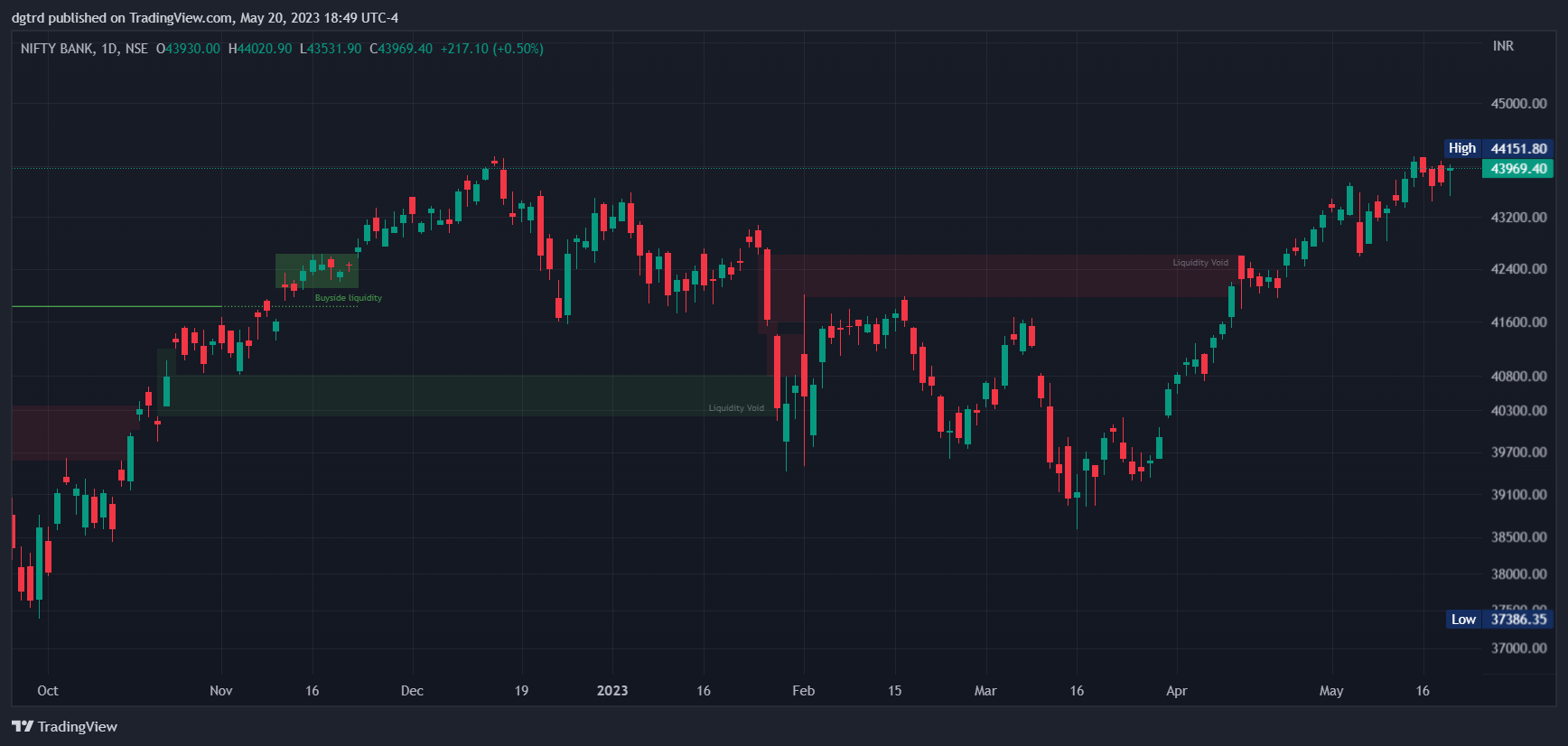Click the 38000.00 price axis level
The image size is (1568, 746).
pyautogui.click(x=1518, y=574)
